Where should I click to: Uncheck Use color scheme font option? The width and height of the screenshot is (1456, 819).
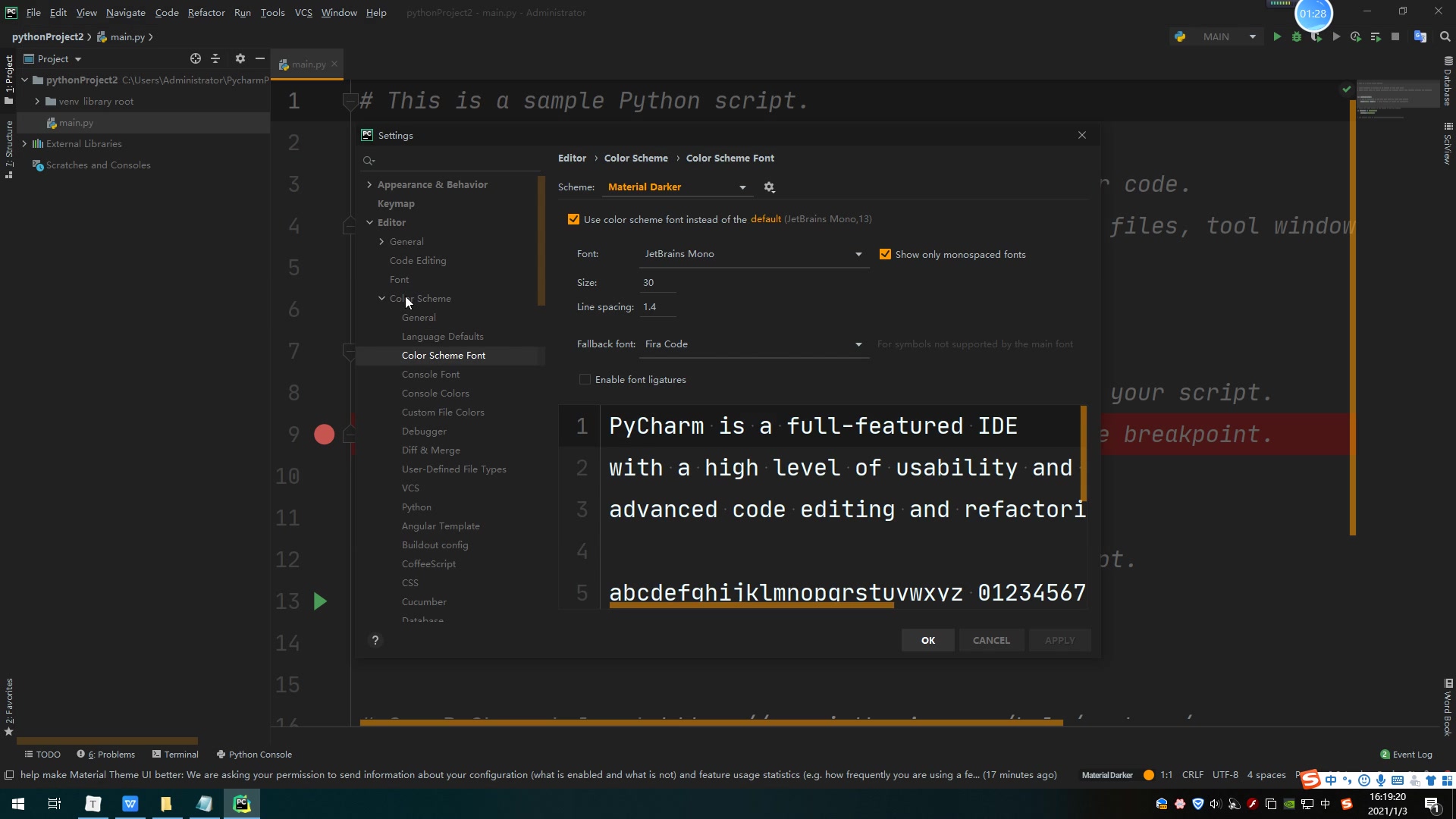(x=573, y=219)
